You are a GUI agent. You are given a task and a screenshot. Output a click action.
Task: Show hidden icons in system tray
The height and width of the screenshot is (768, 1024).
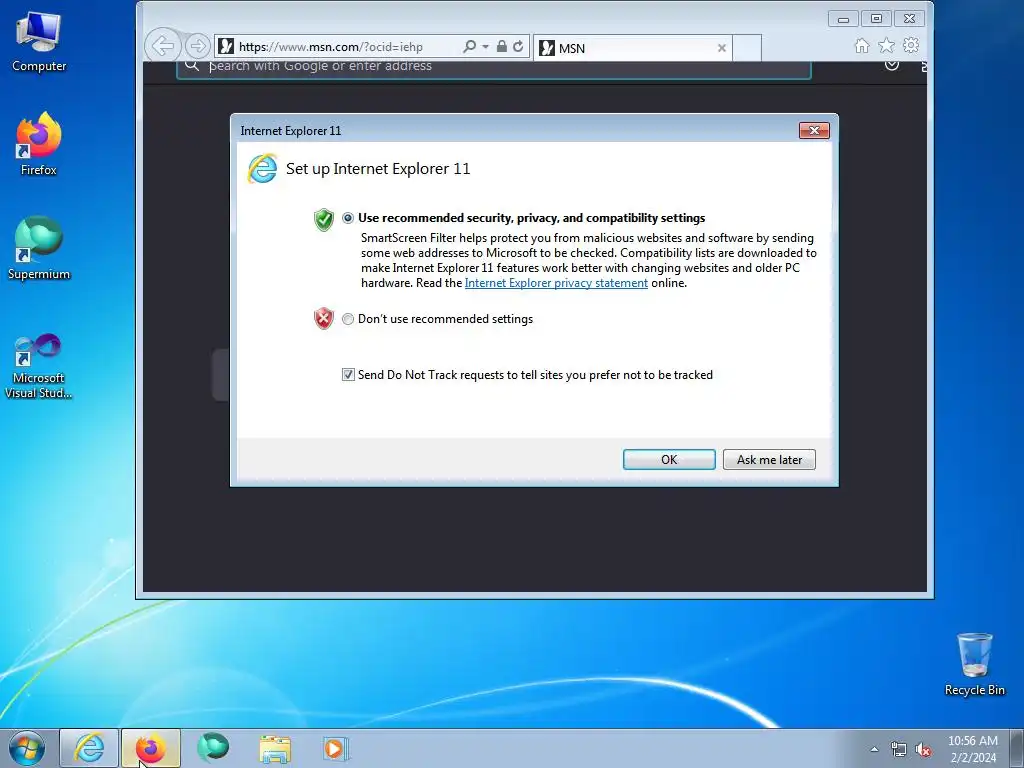click(x=874, y=749)
